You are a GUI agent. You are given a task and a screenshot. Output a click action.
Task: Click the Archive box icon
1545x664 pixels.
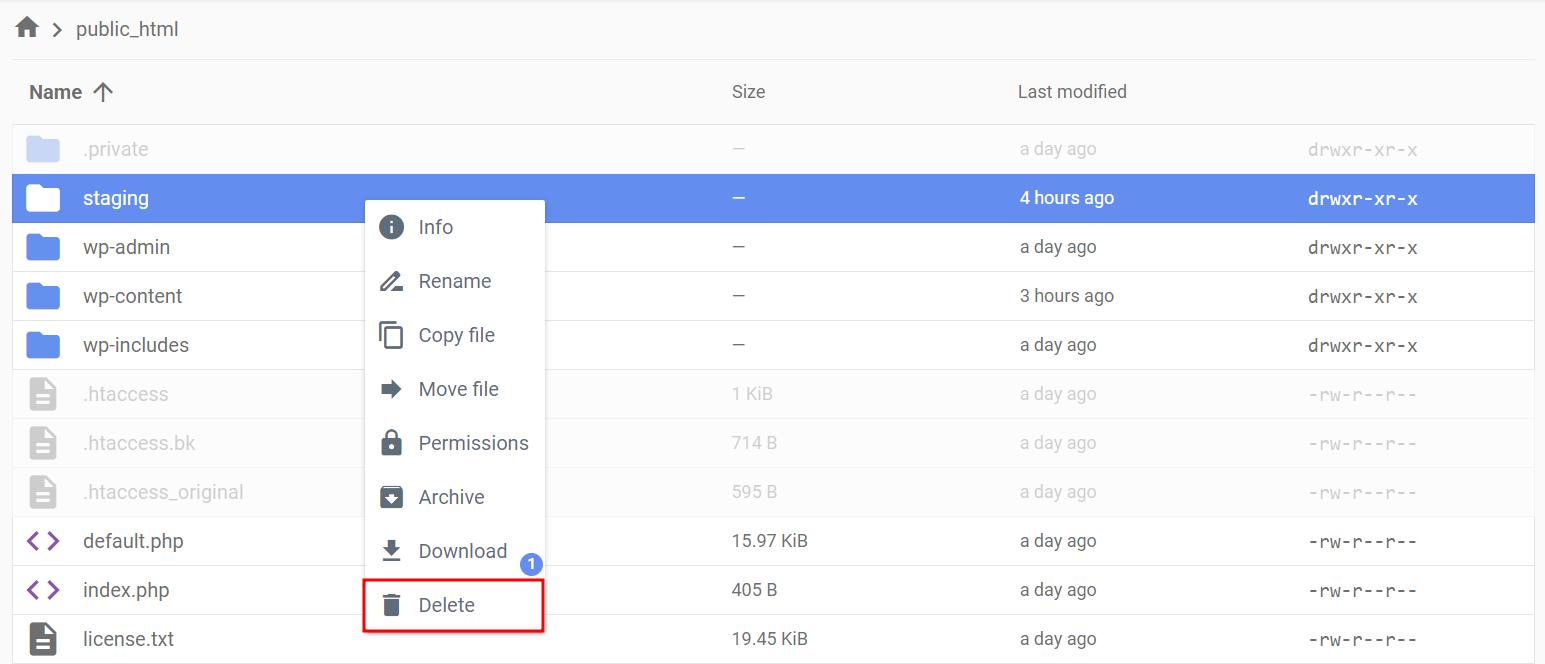pyautogui.click(x=392, y=497)
